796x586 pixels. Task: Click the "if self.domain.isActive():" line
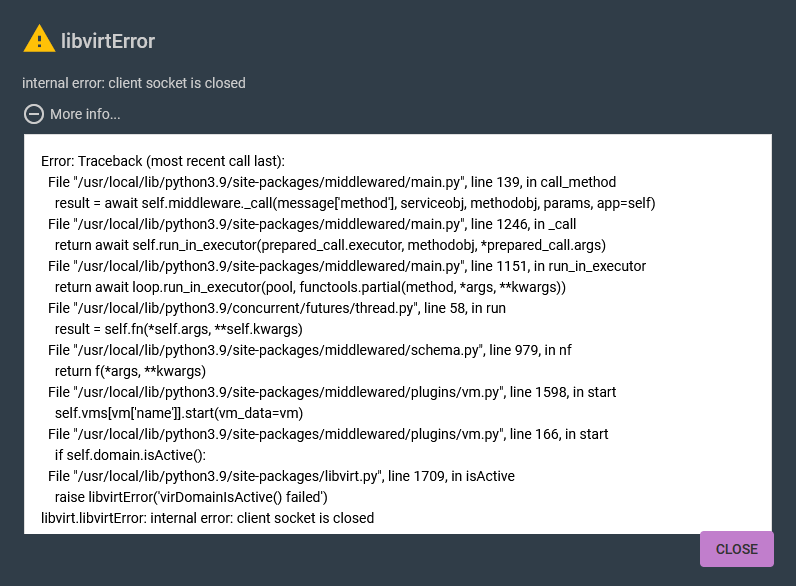[x=130, y=455]
